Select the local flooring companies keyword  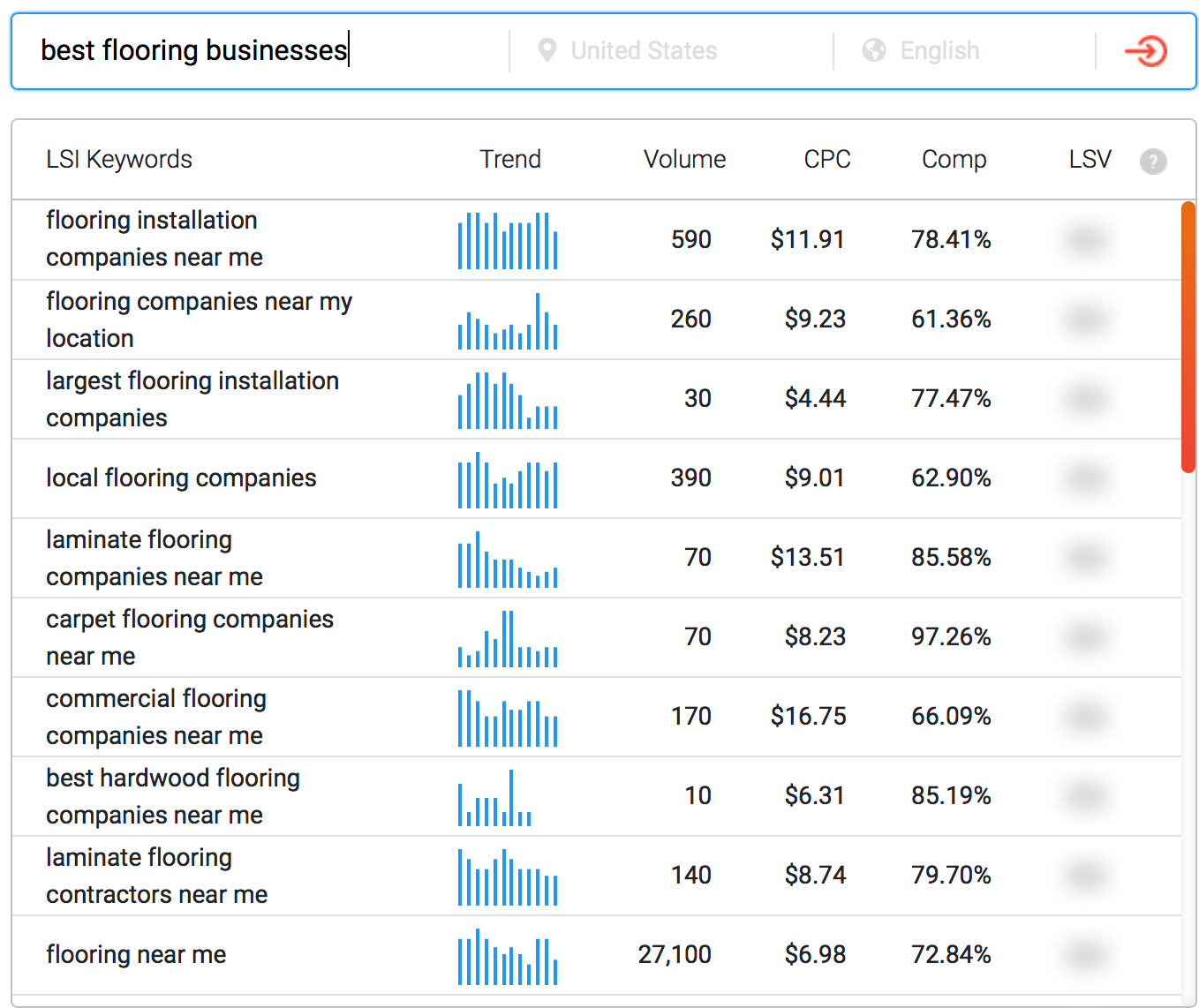[181, 478]
